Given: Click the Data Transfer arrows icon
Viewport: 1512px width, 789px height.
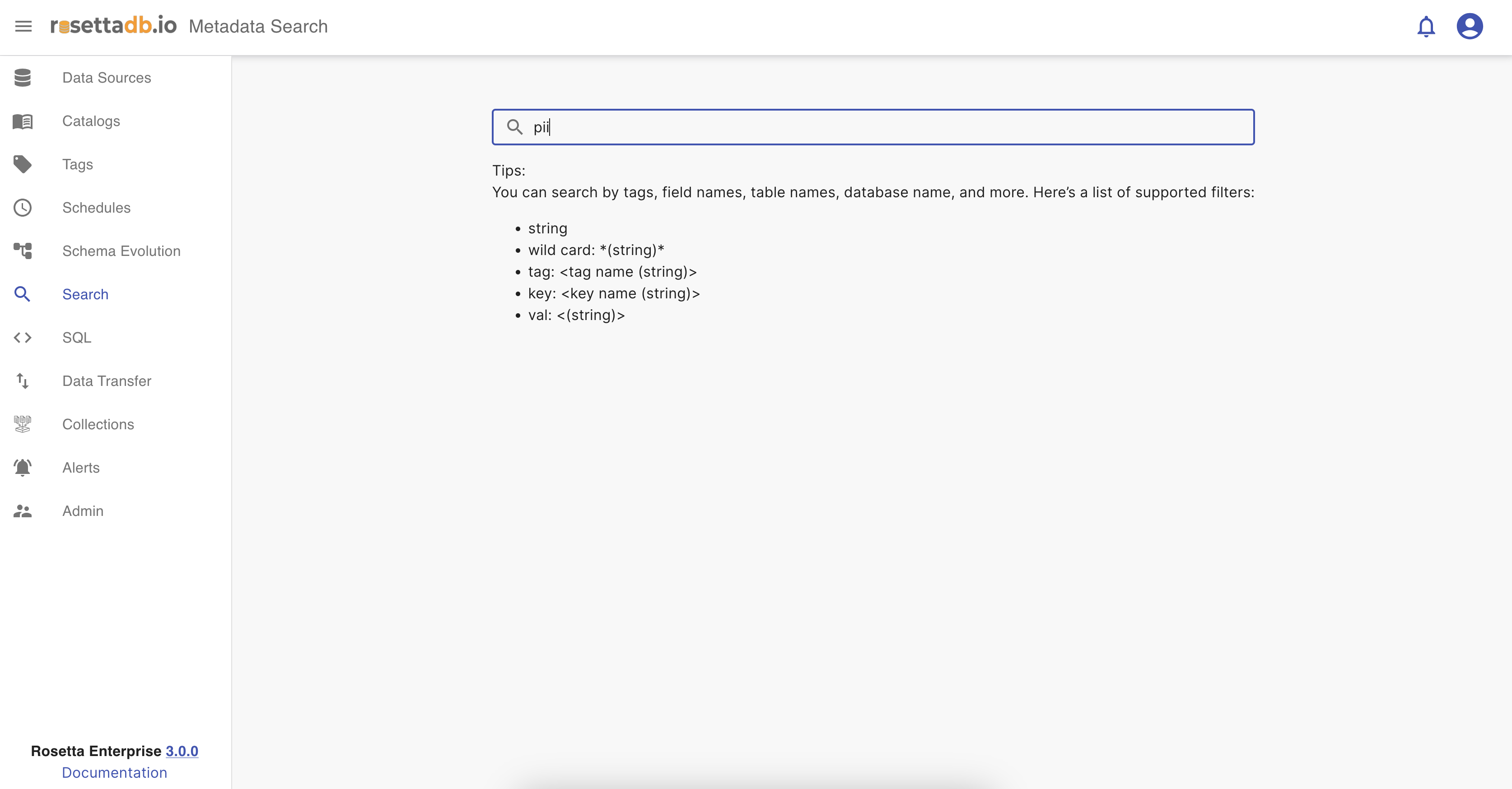Looking at the screenshot, I should pyautogui.click(x=22, y=381).
